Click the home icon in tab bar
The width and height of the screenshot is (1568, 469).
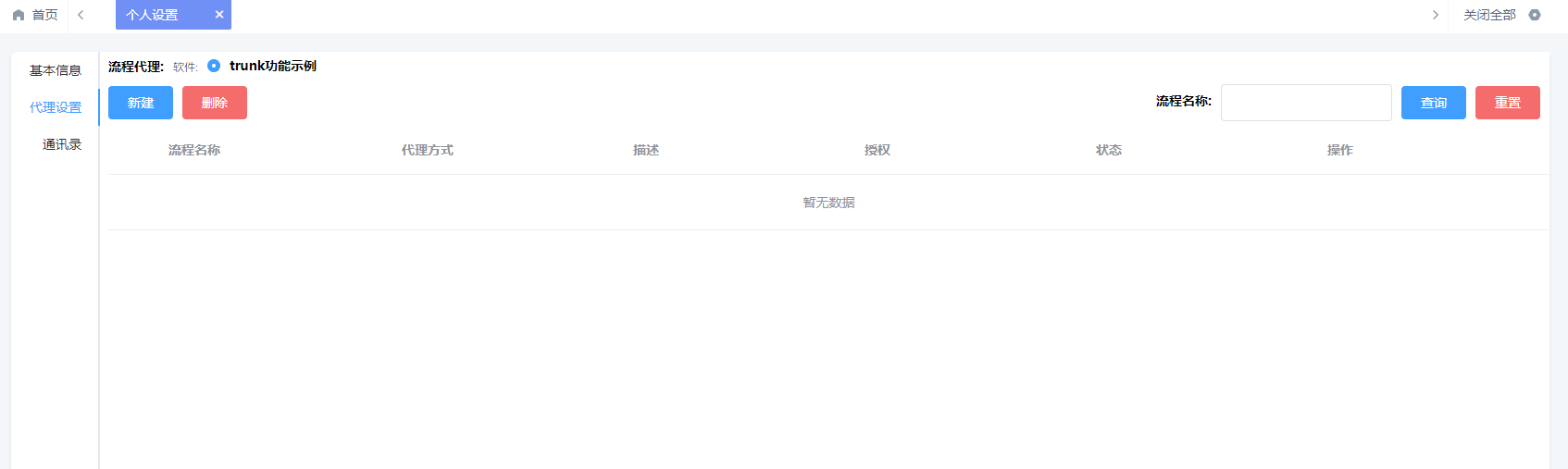[x=19, y=15]
